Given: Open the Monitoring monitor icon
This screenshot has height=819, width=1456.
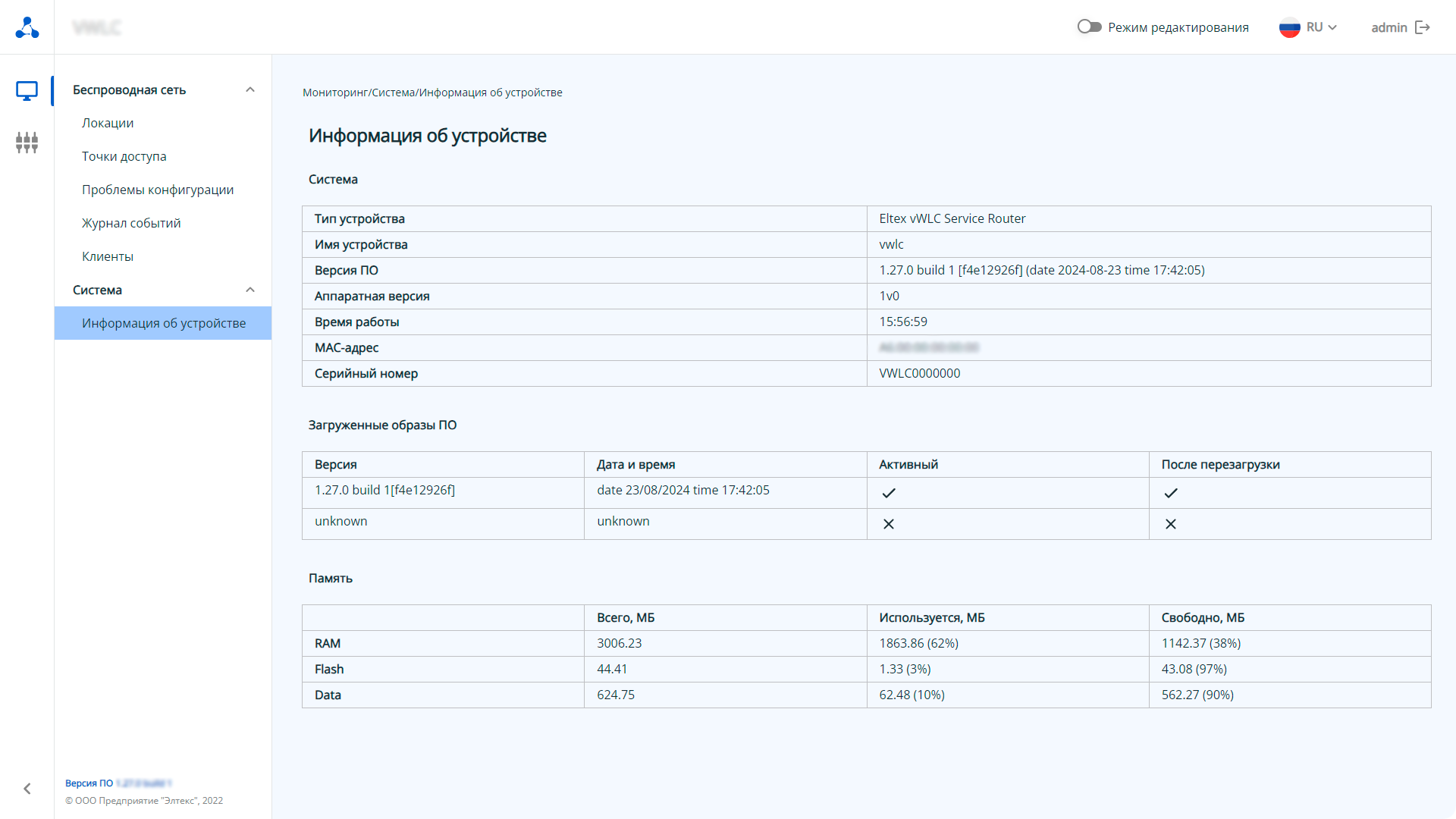Looking at the screenshot, I should [x=27, y=91].
